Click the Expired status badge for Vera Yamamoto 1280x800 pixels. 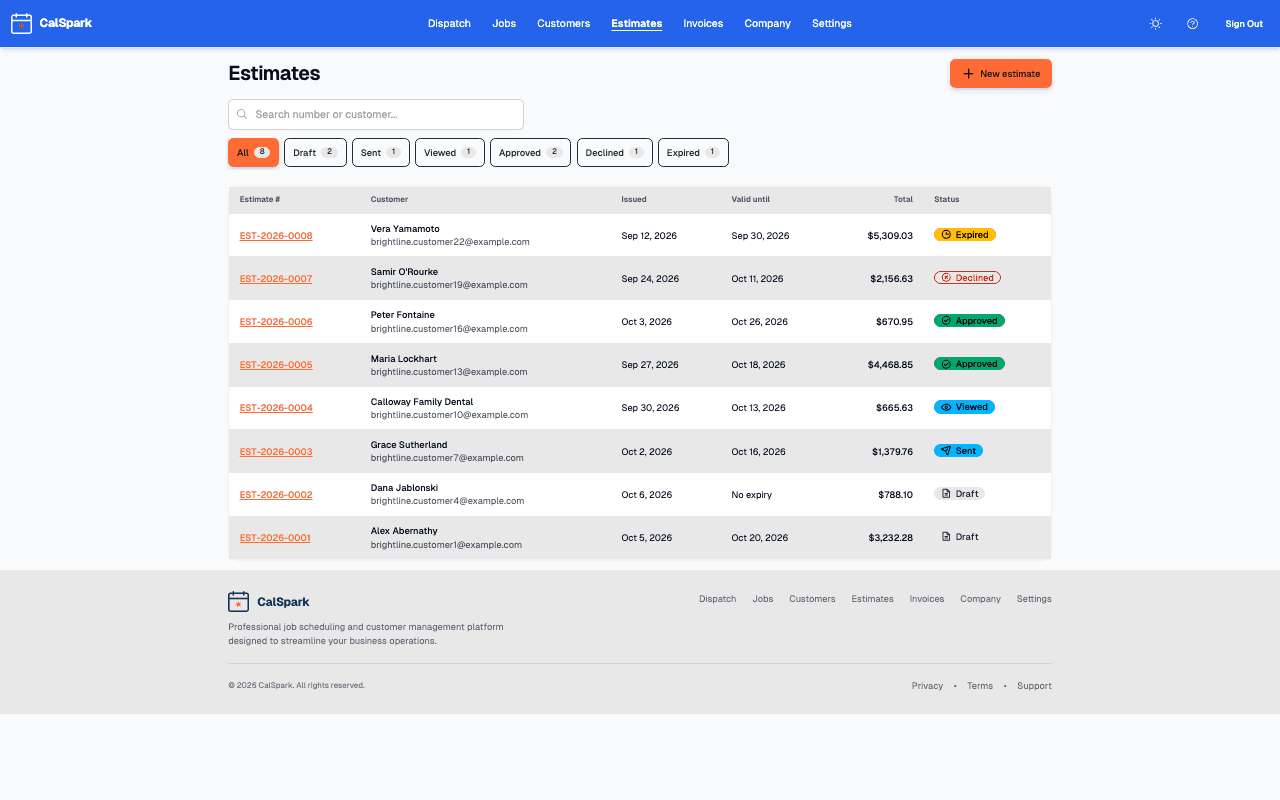(965, 235)
